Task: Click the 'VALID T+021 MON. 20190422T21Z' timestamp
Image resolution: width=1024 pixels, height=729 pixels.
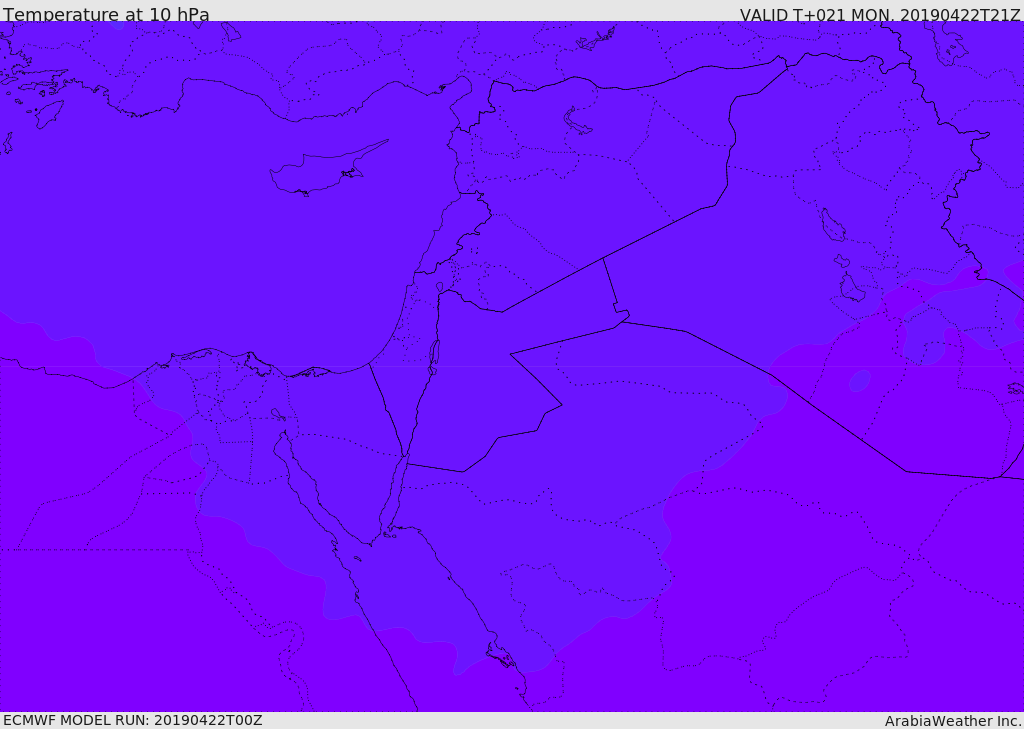Action: 880,14
